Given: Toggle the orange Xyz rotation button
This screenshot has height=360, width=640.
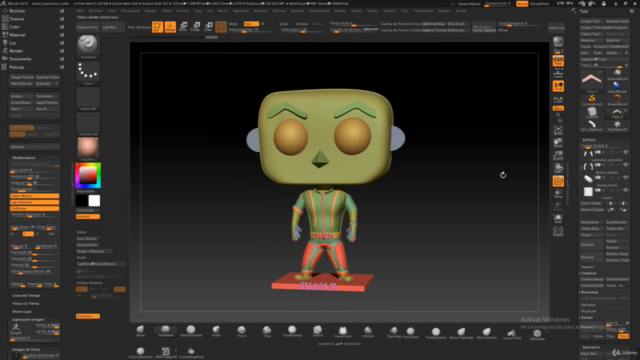Looking at the screenshot, I should pos(558,108).
